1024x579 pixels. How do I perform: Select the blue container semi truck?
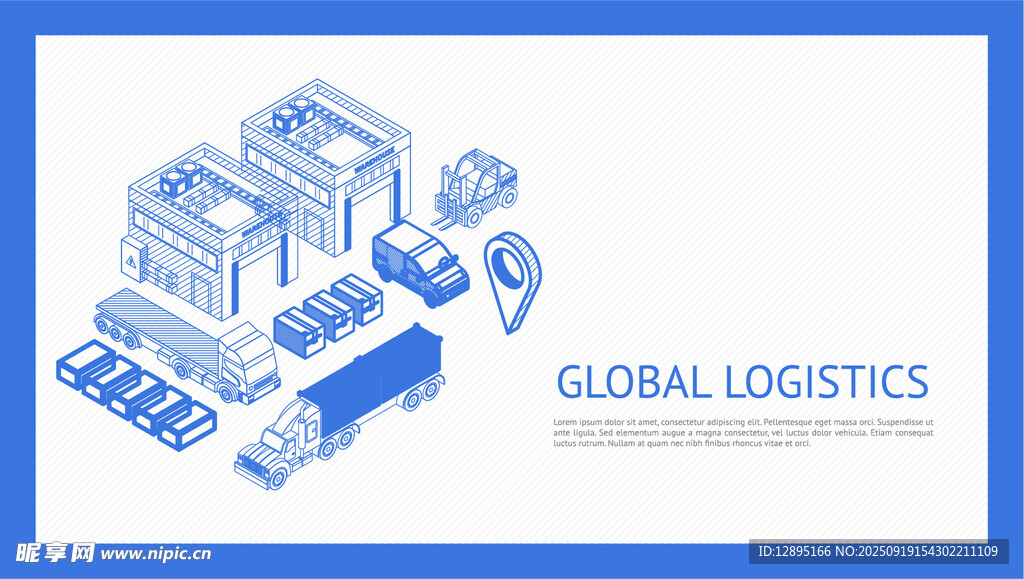tap(339, 406)
